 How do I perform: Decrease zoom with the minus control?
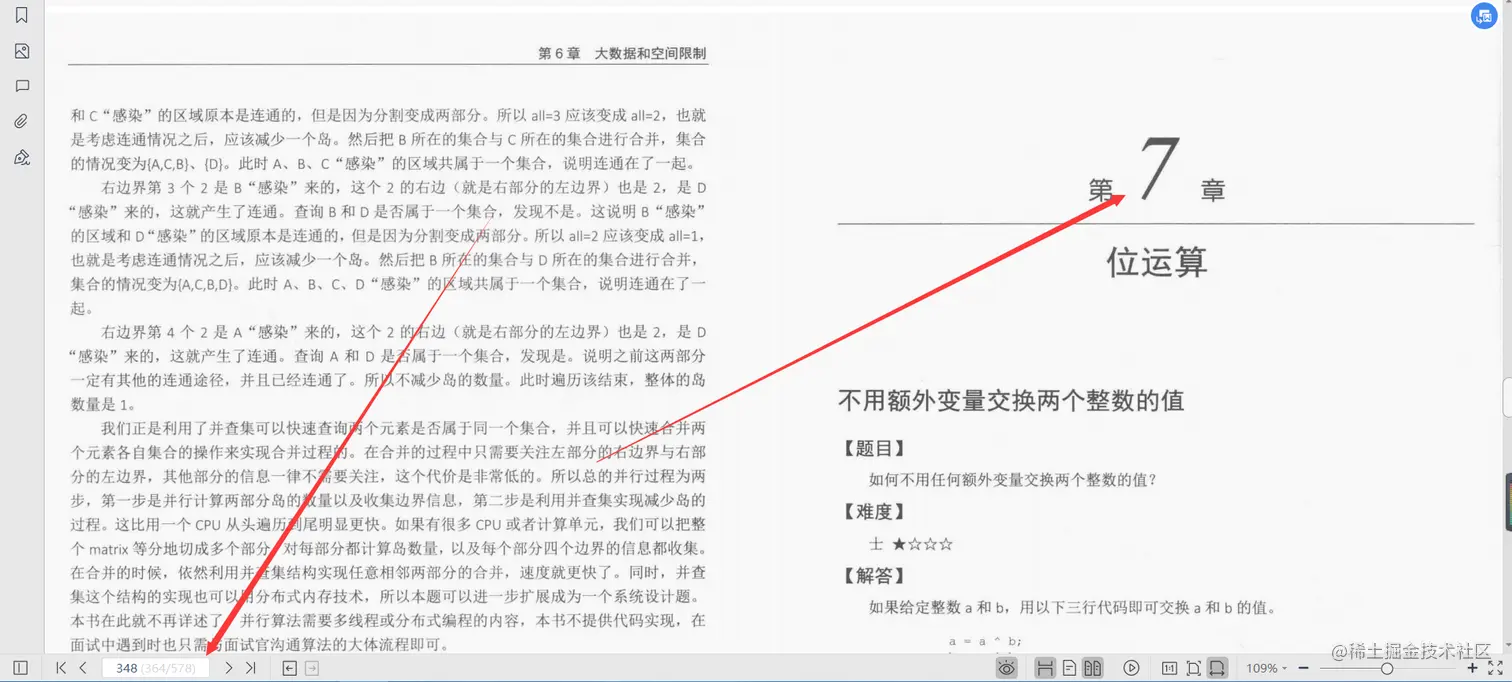1305,667
